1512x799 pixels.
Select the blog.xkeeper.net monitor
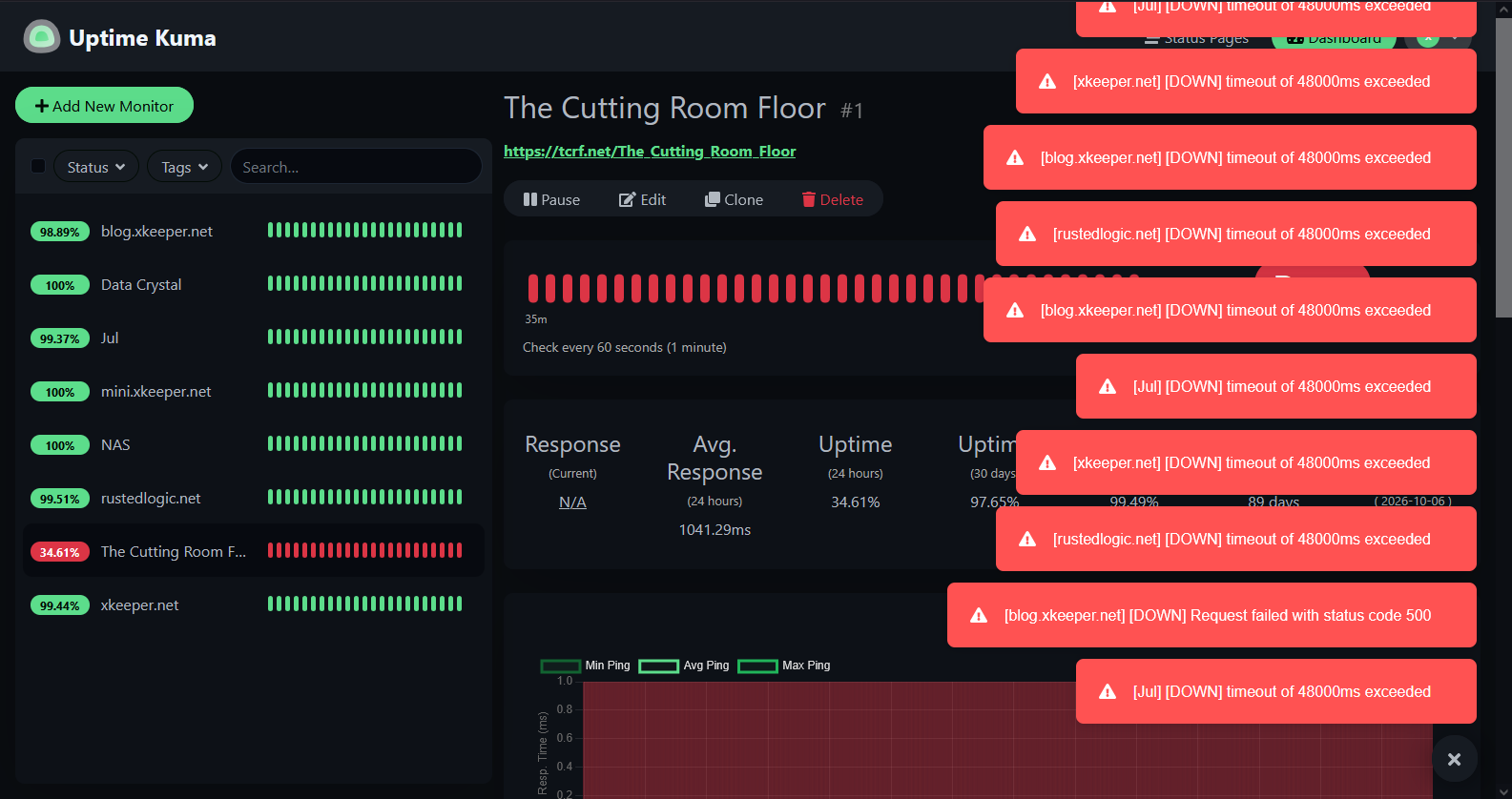tap(253, 231)
